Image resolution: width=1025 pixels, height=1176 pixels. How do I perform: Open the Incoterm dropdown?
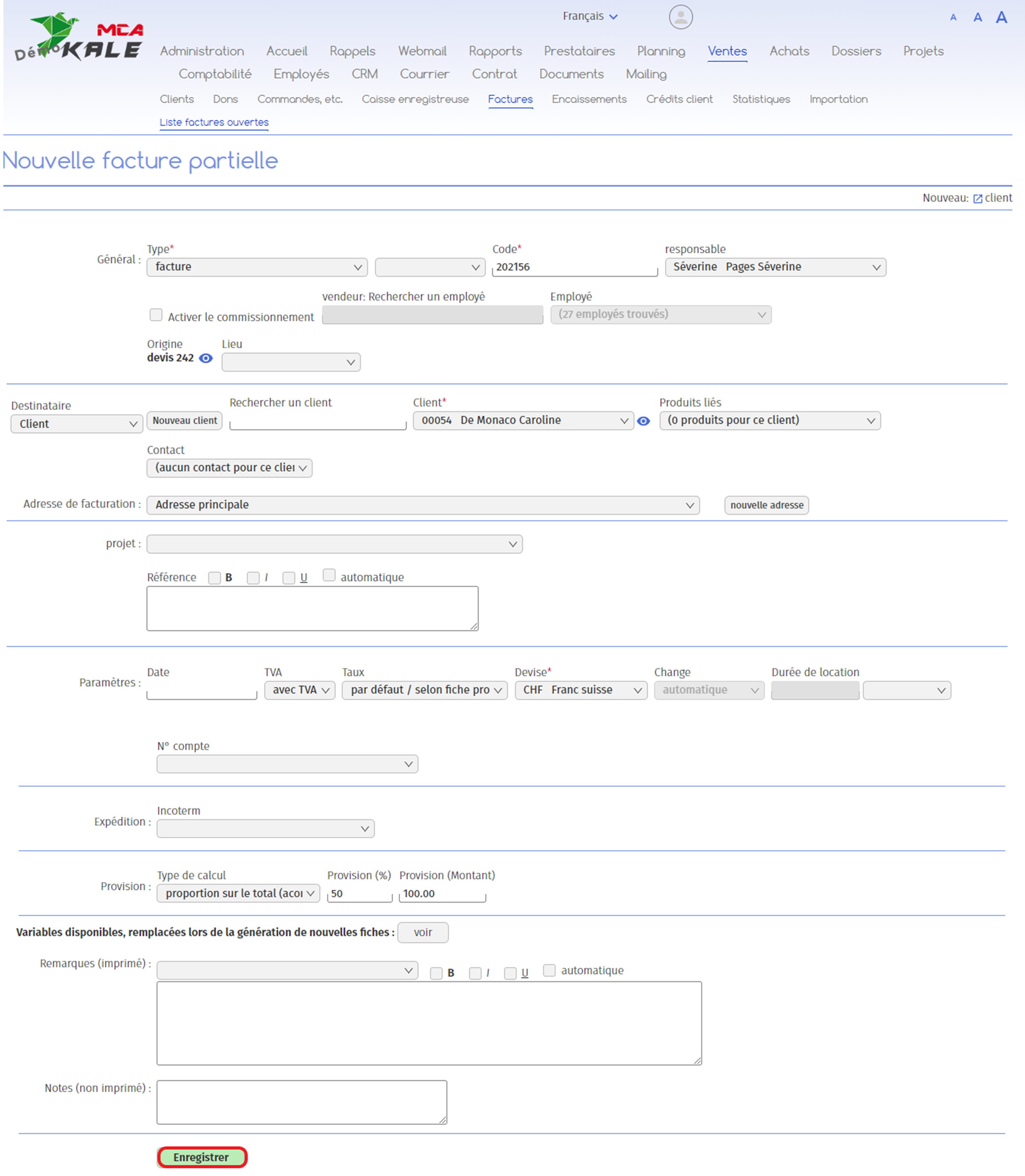click(266, 829)
